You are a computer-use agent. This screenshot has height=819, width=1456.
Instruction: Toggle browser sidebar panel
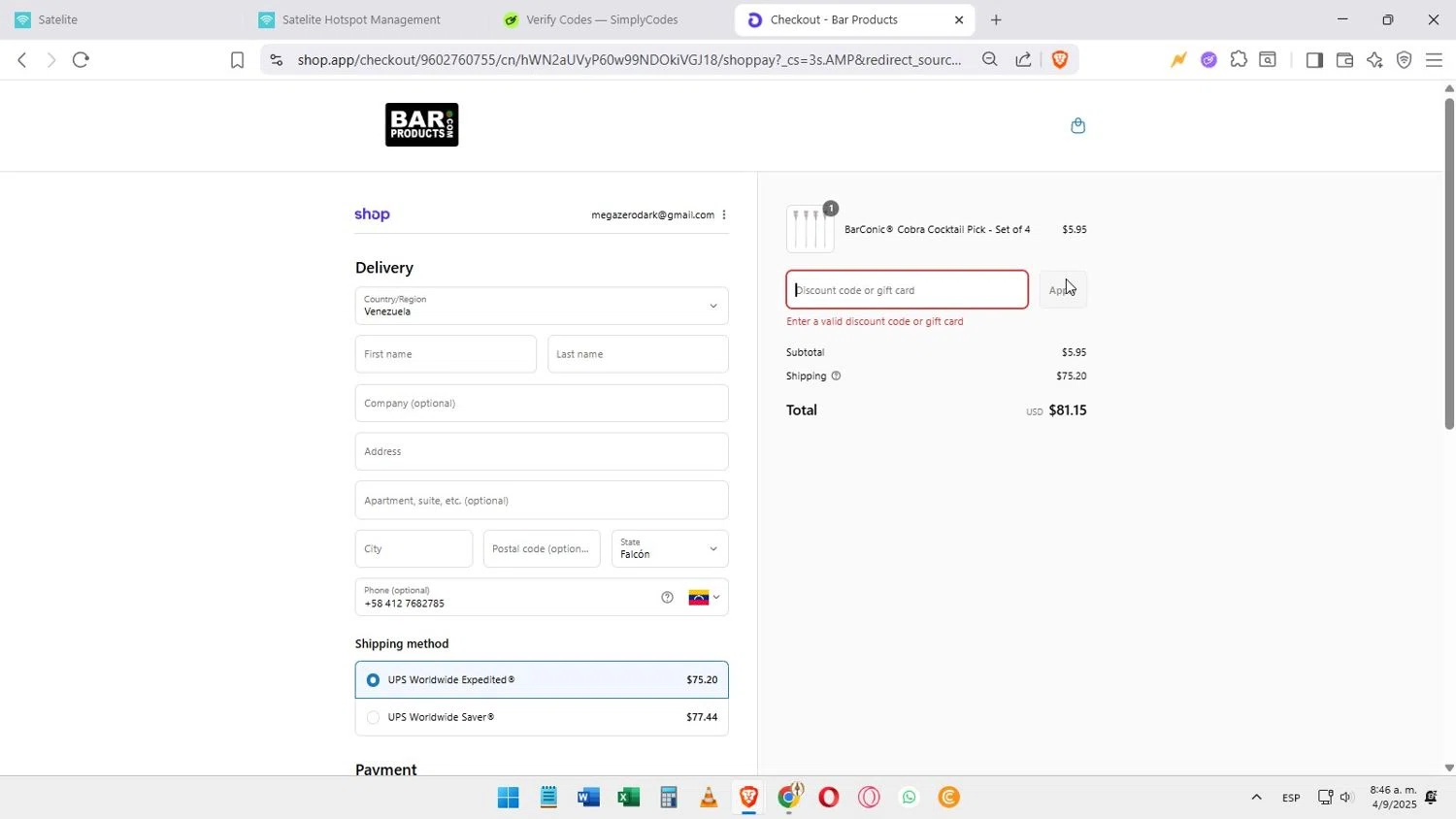pos(1314,60)
